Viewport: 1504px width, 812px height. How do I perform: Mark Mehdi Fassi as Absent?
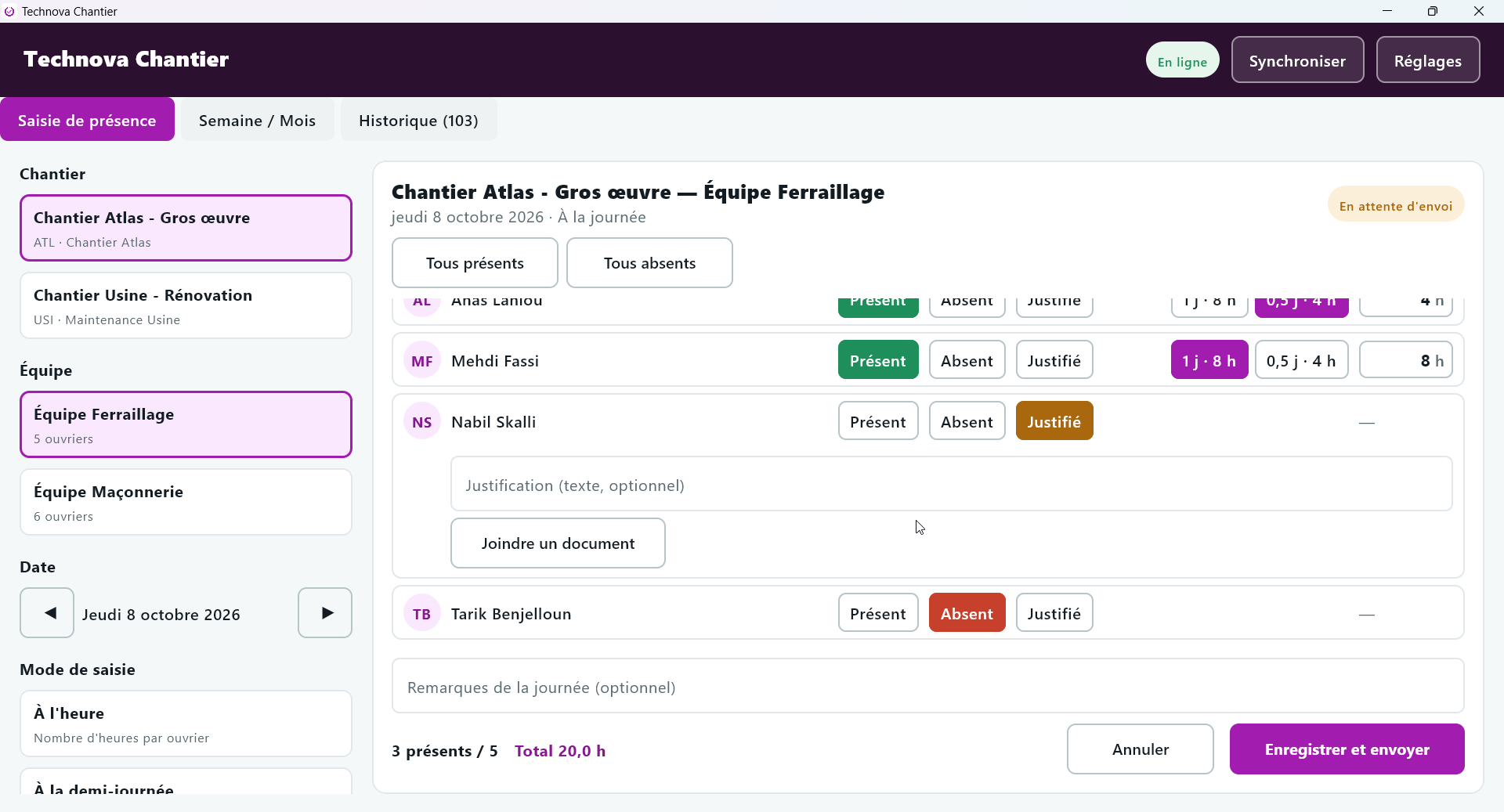[x=967, y=360]
